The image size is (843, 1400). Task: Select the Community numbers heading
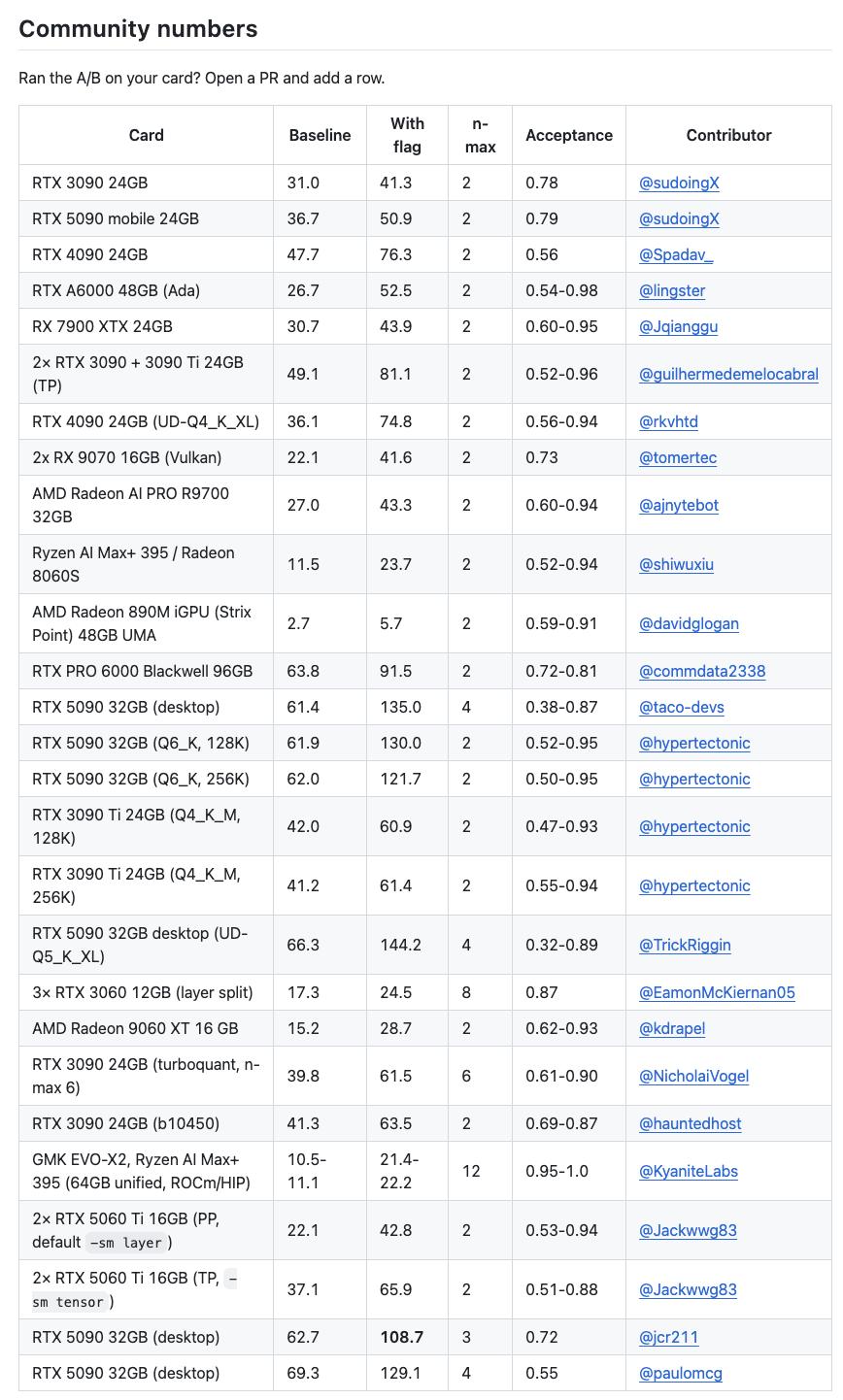(x=138, y=28)
